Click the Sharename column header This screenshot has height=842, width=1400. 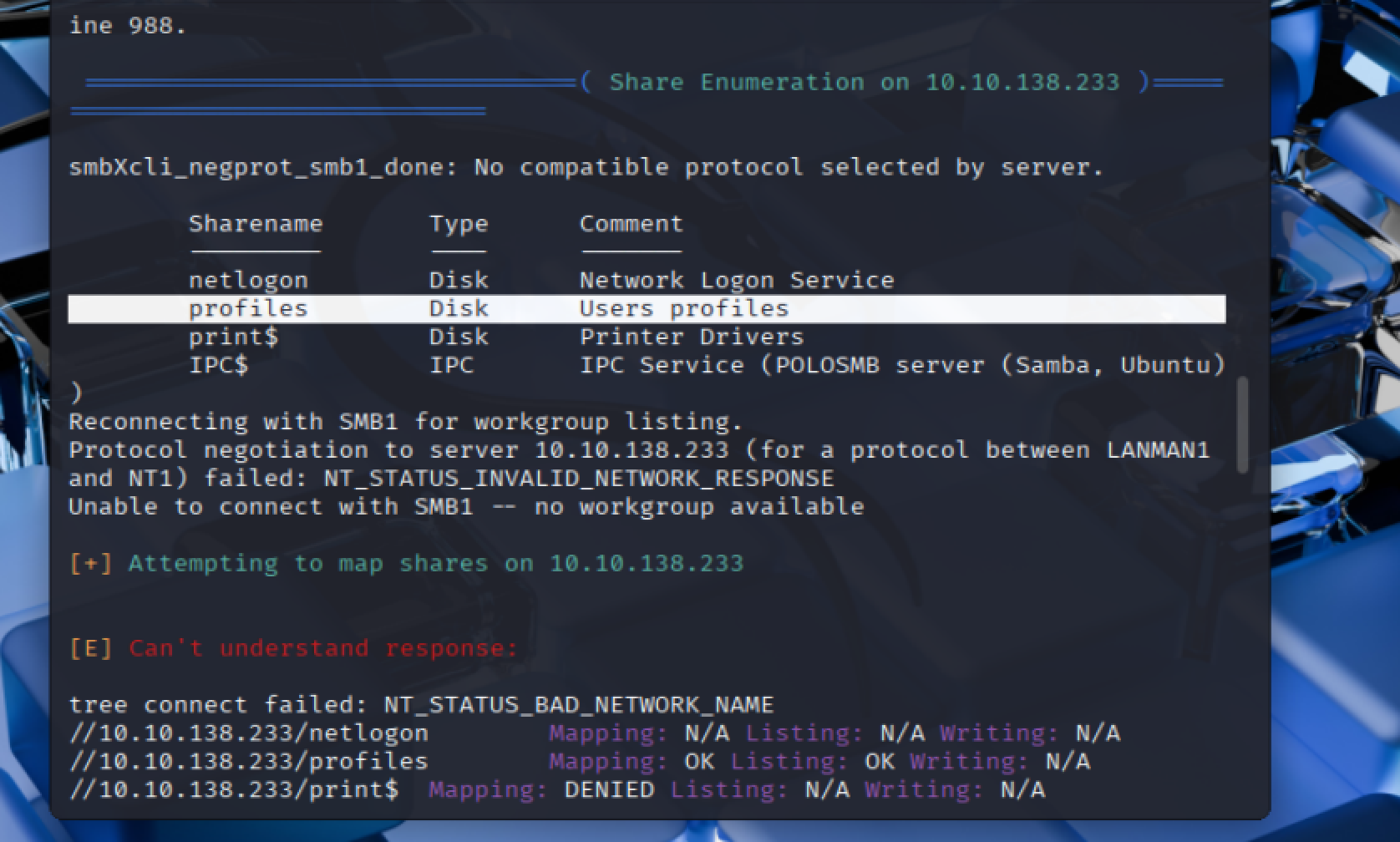[255, 224]
